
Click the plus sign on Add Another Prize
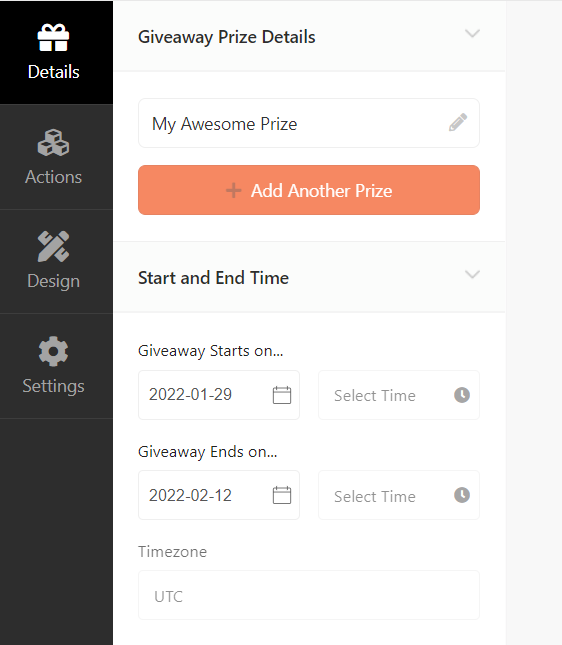coord(234,190)
